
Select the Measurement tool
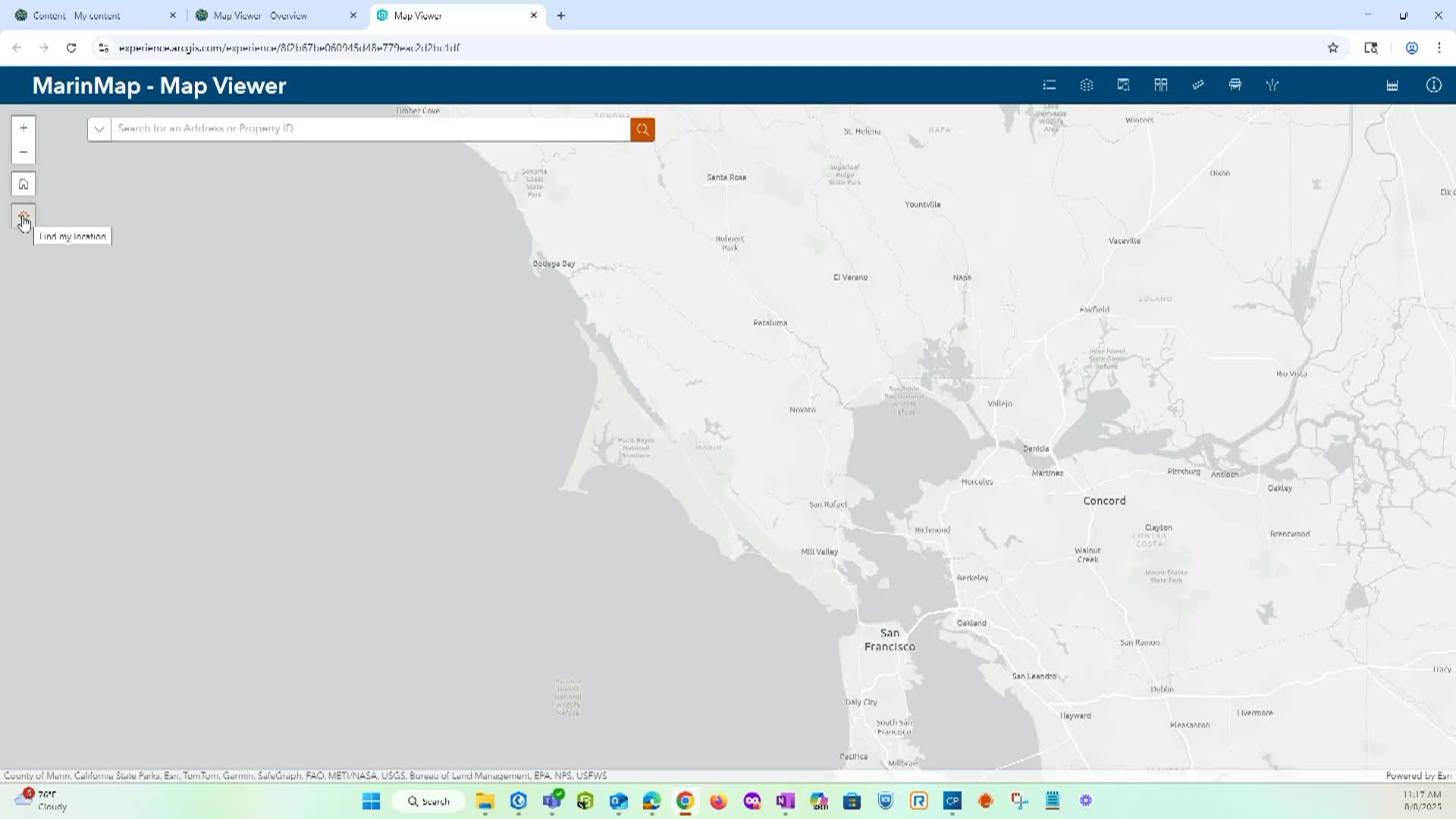pyautogui.click(x=1198, y=85)
